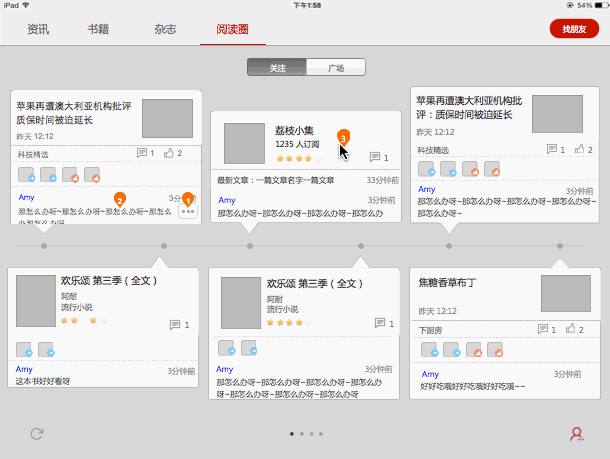
Task: Click the battery icon in the status bar
Action: [601, 5]
